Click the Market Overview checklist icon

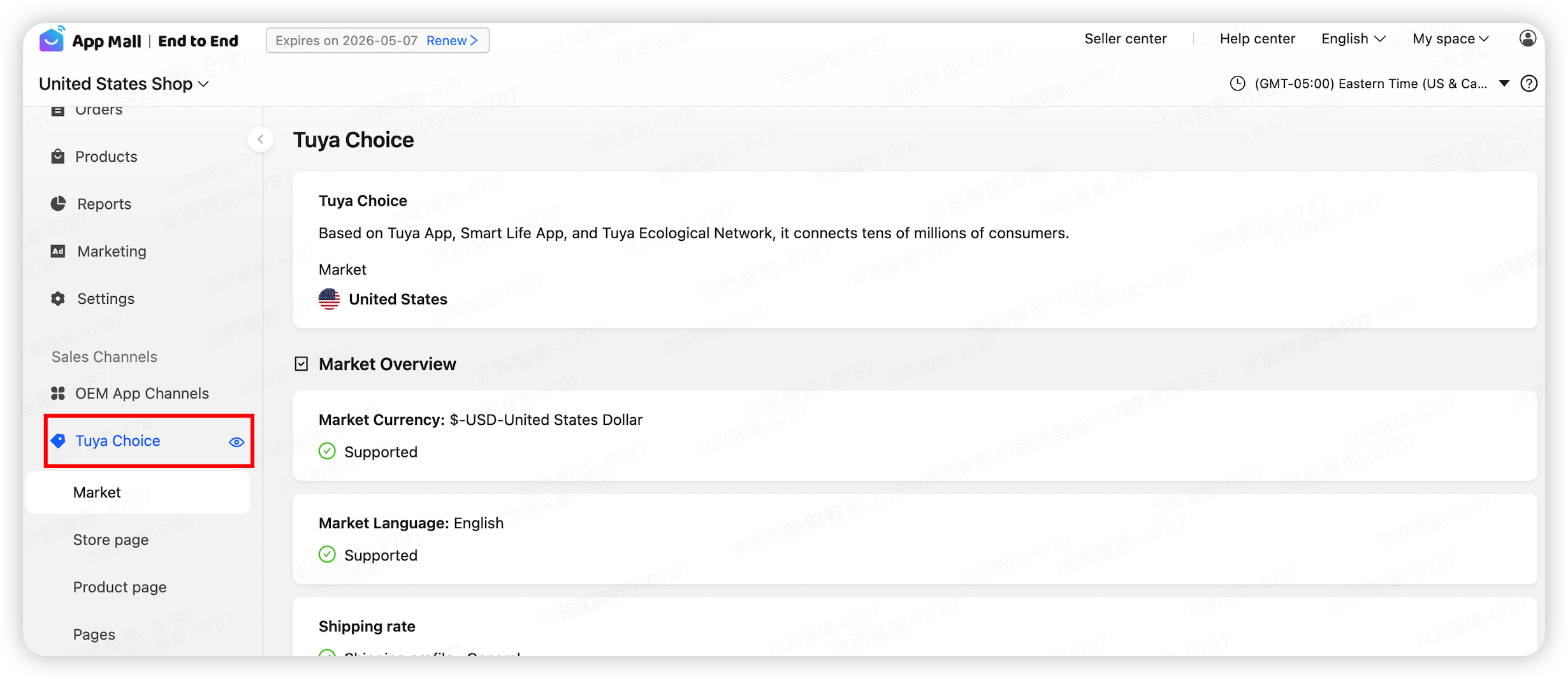301,364
